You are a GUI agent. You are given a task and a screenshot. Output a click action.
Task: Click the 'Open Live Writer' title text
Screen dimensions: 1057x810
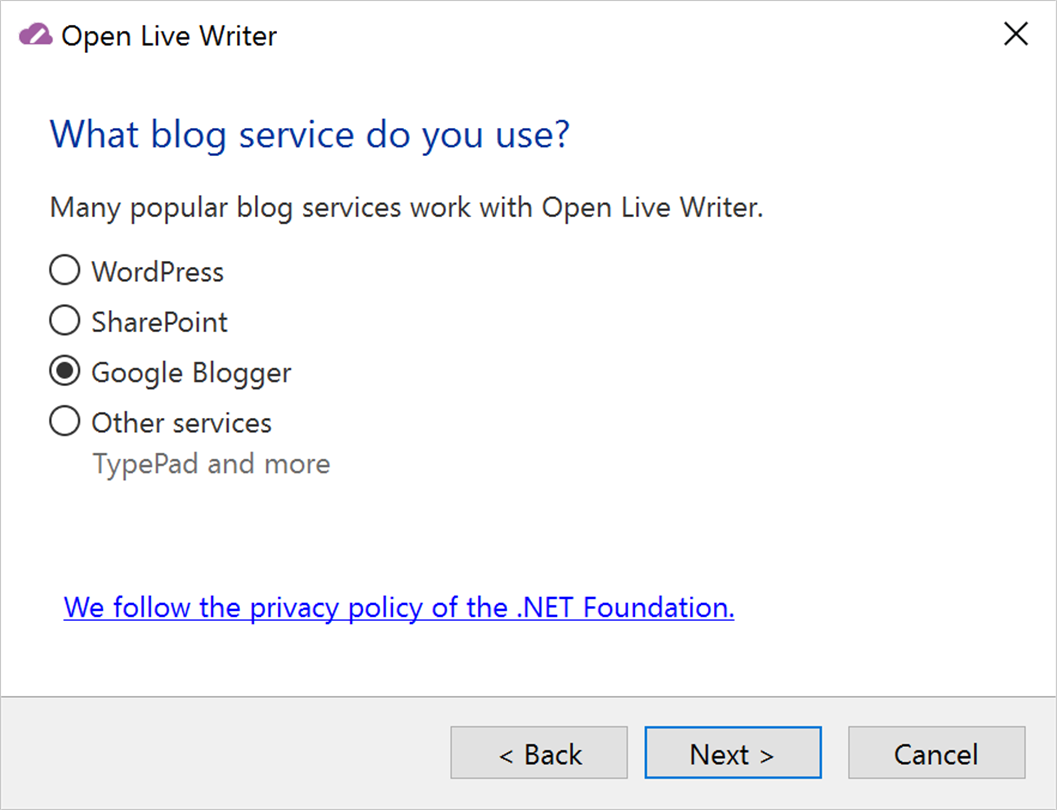(169, 37)
